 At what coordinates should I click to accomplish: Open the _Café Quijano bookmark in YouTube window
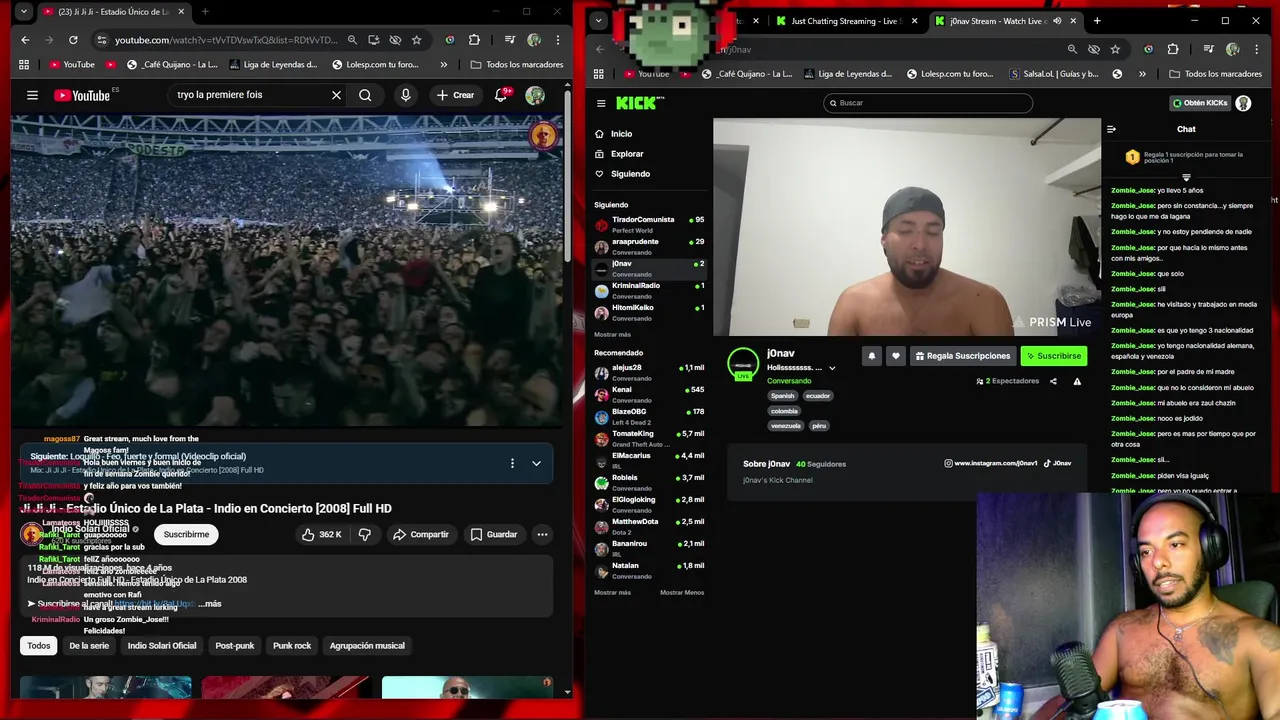[172, 65]
